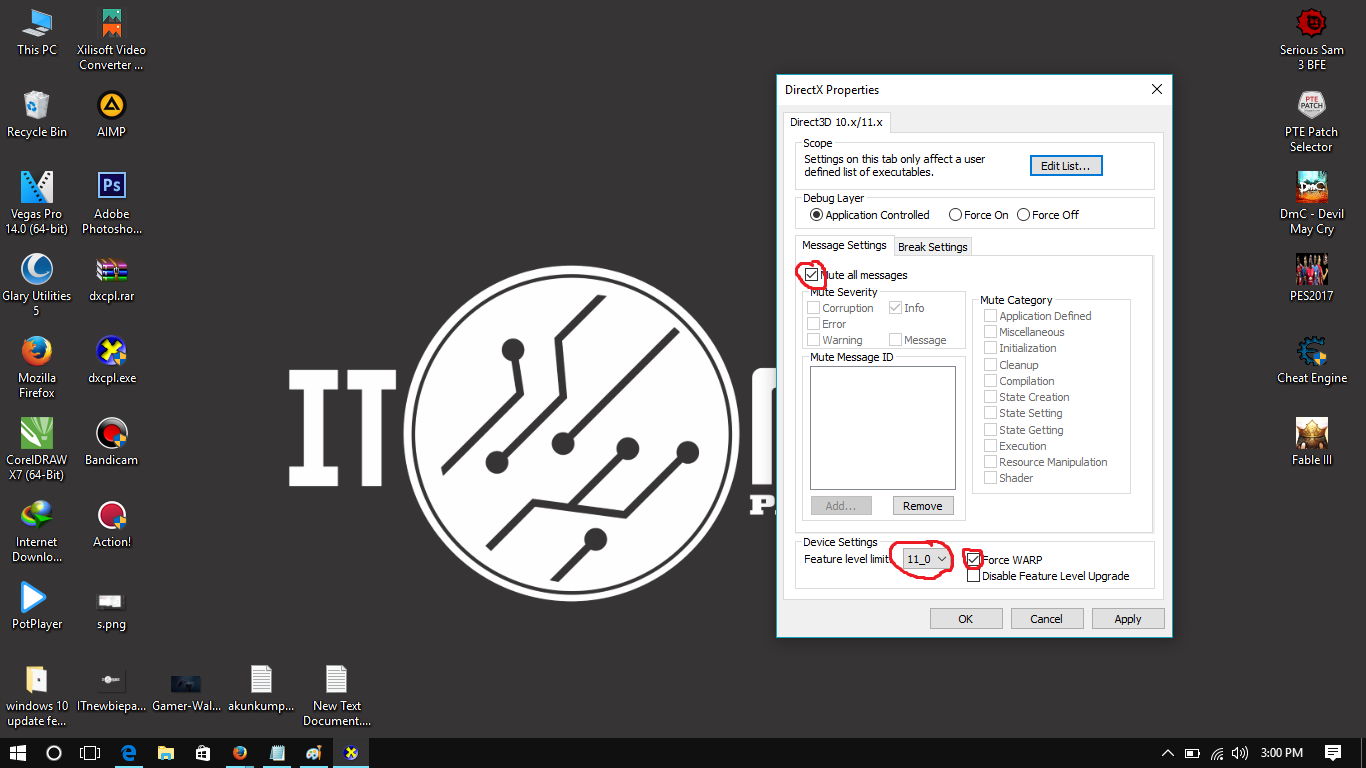The width and height of the screenshot is (1366, 768).
Task: Click the Edit List button
Action: click(x=1065, y=165)
